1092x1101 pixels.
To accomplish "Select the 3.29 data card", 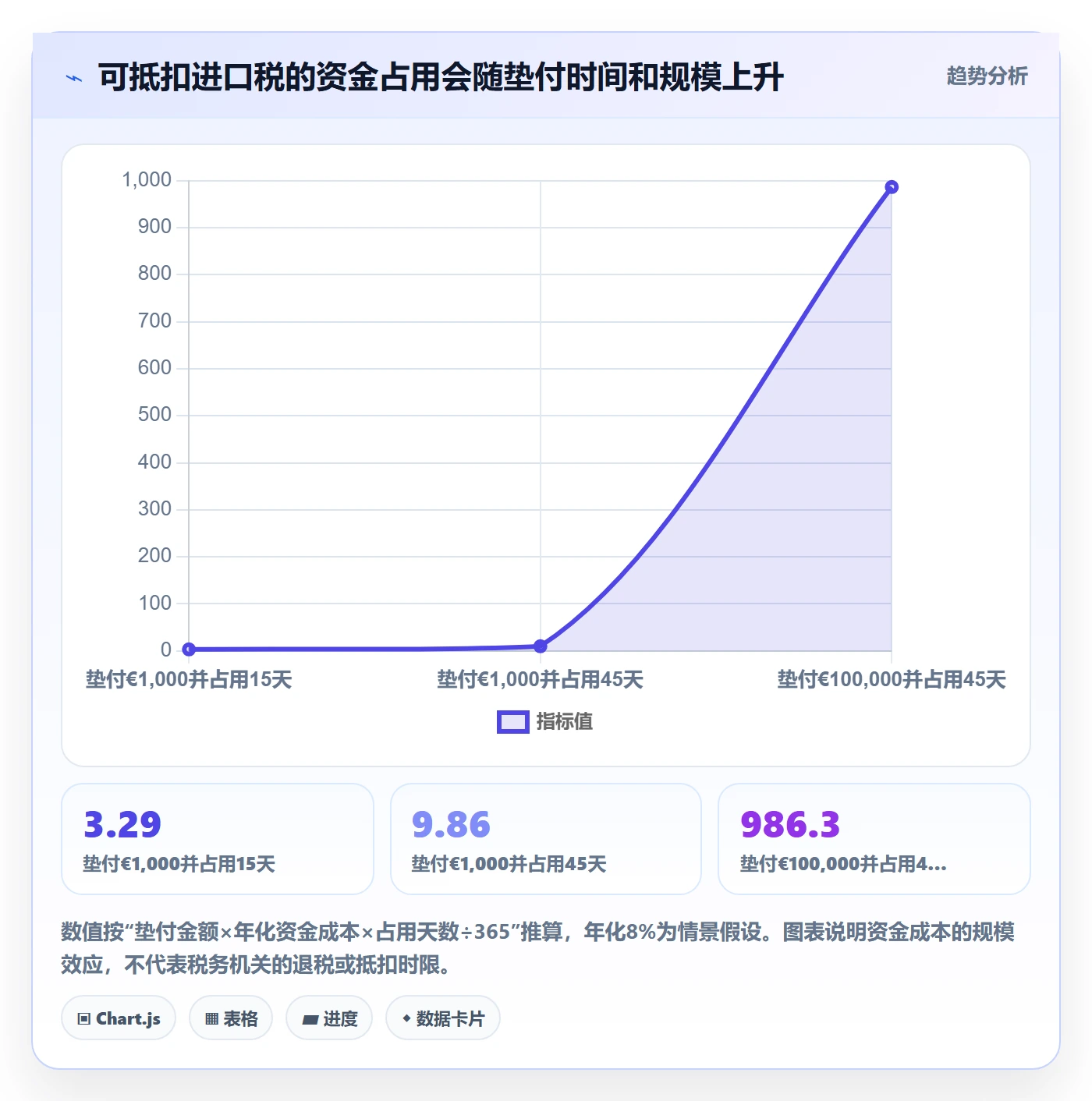I will 218,839.
